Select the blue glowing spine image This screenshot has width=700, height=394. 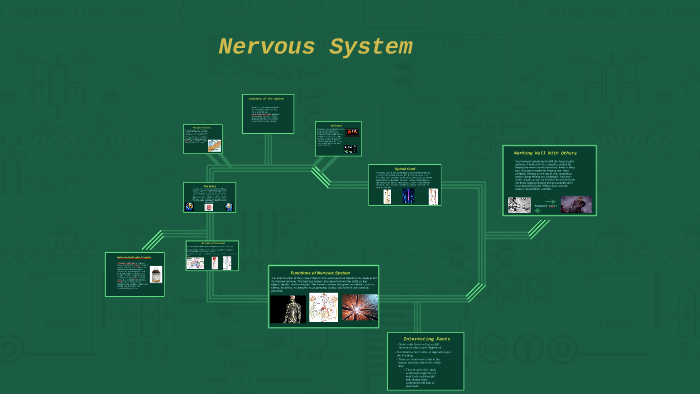(408, 196)
